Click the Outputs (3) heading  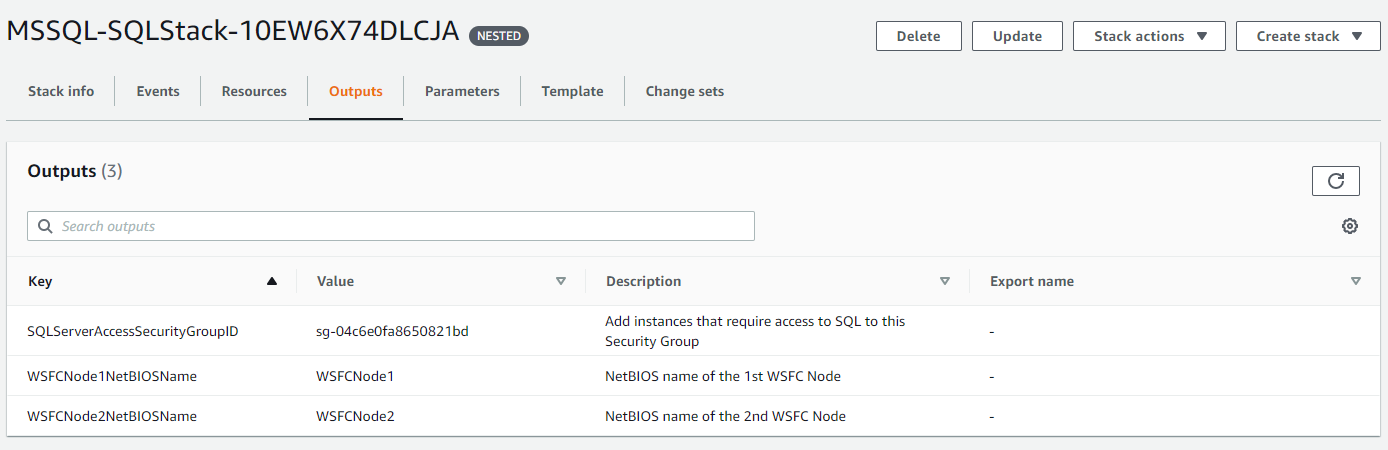75,171
